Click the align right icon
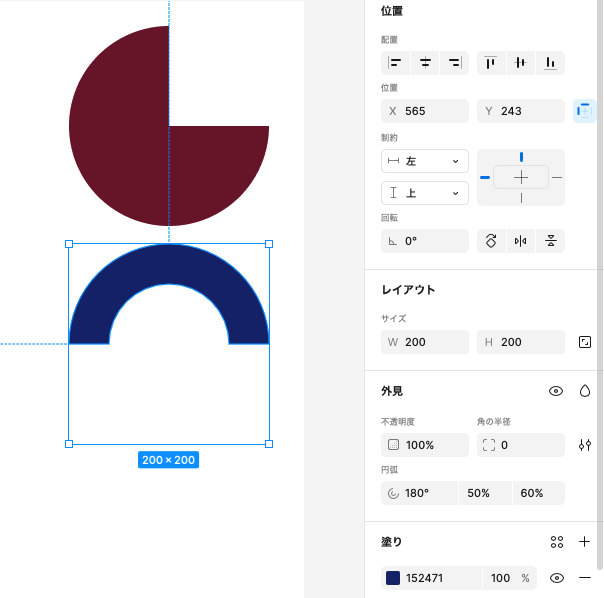Image resolution: width=604 pixels, height=598 pixels. (x=455, y=63)
